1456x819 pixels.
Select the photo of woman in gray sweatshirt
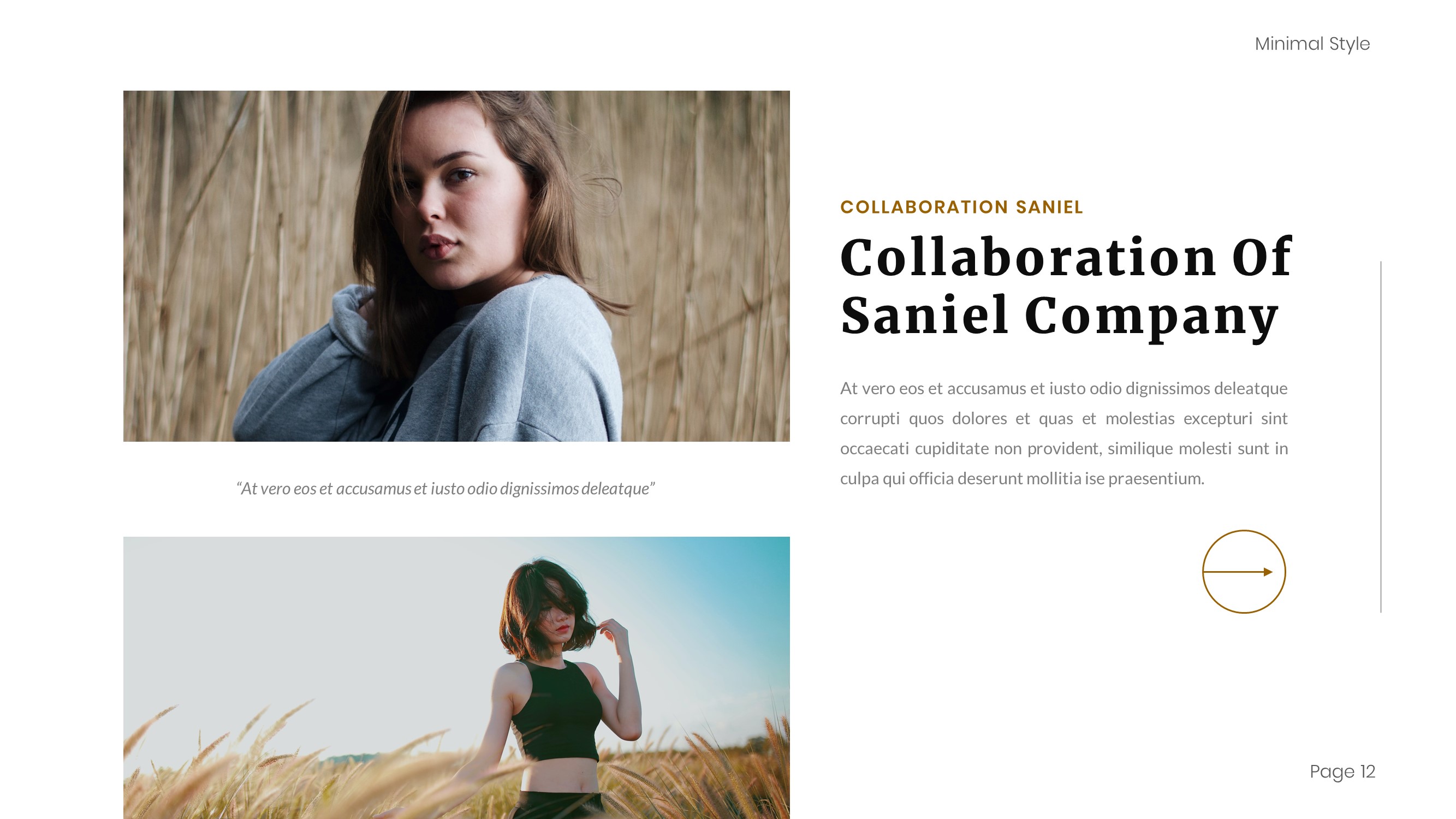(456, 266)
